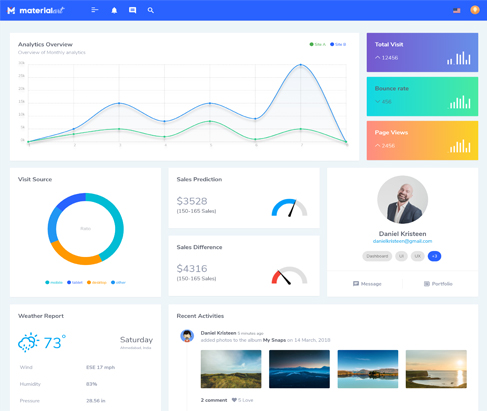Screen dimensions: 487x411
Task: Open the Portfolio button on profile card
Action: click(x=438, y=284)
